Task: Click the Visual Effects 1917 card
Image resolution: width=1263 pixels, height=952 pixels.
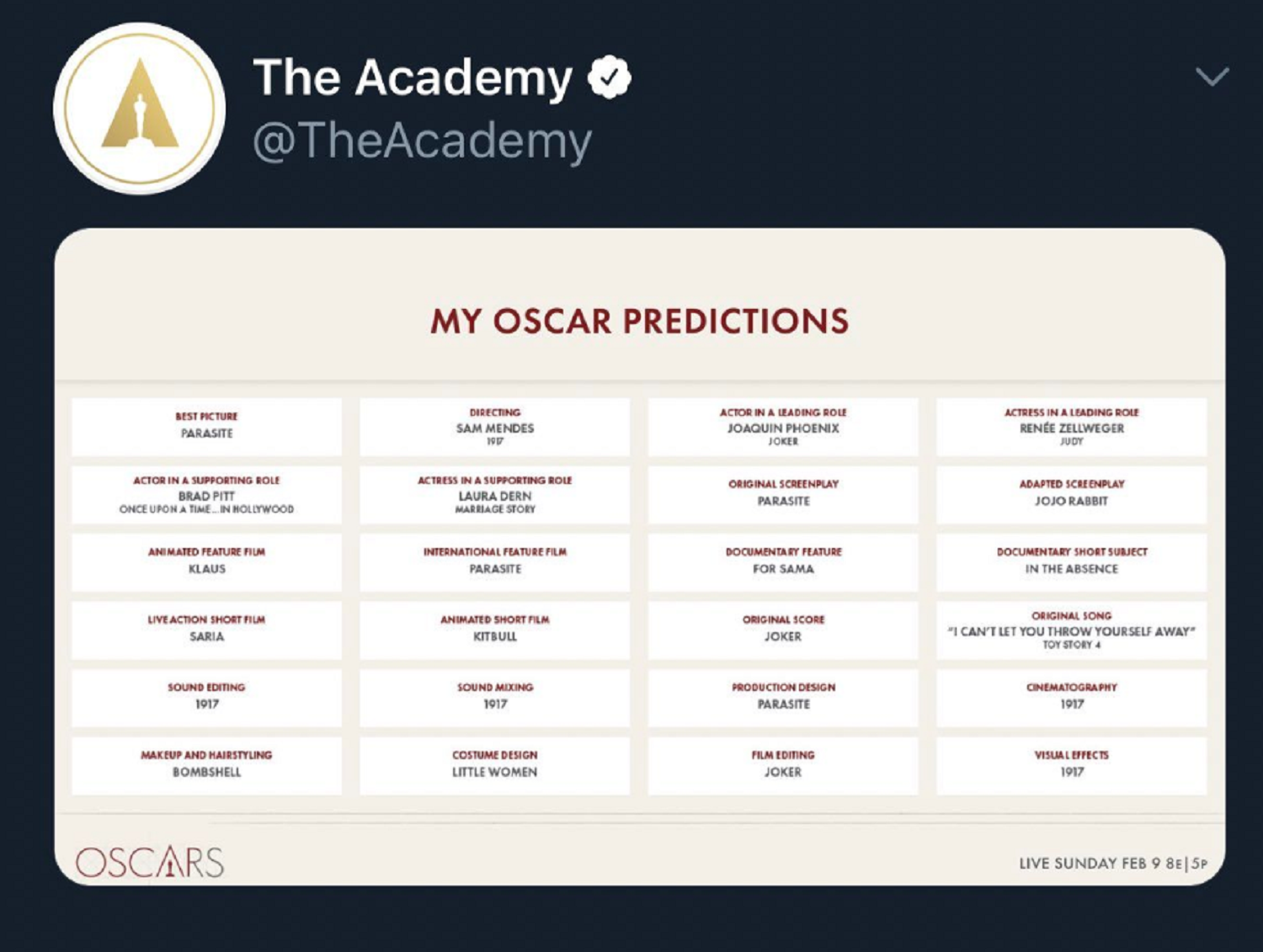Action: point(1071,765)
